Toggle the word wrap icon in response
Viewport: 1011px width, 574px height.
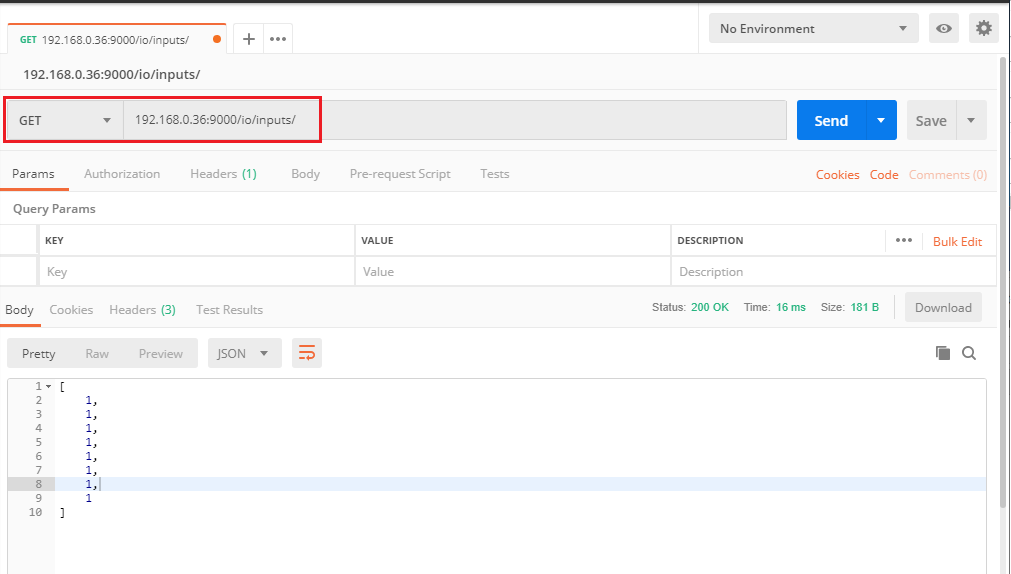307,353
